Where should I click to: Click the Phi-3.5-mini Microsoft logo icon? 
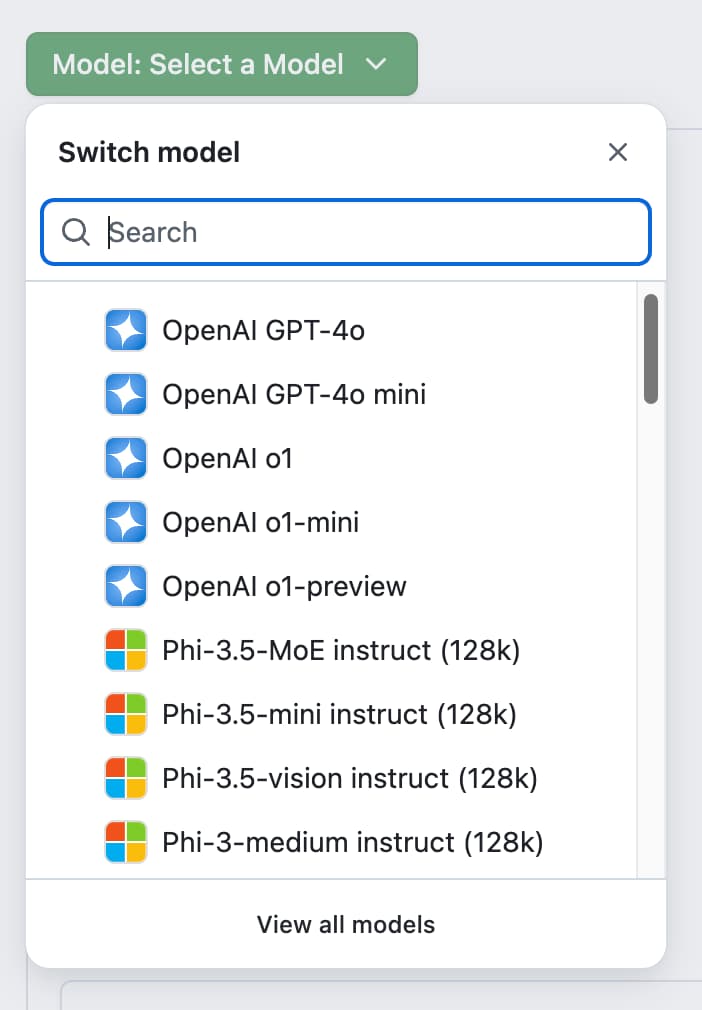[126, 714]
